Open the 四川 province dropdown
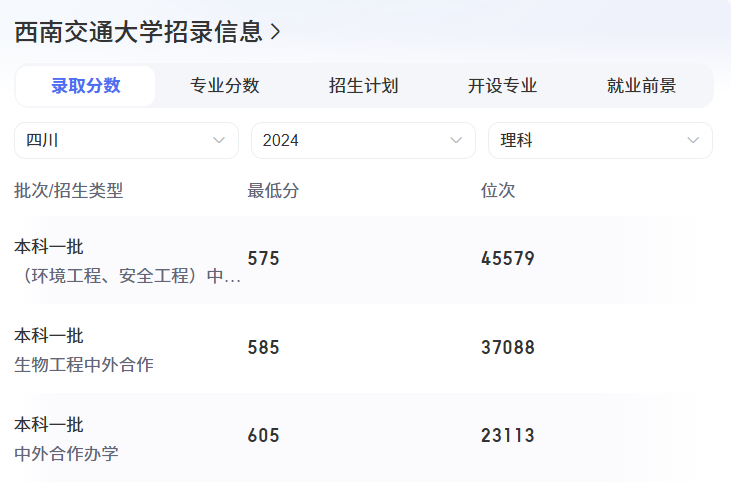The height and width of the screenshot is (501, 731). point(126,140)
